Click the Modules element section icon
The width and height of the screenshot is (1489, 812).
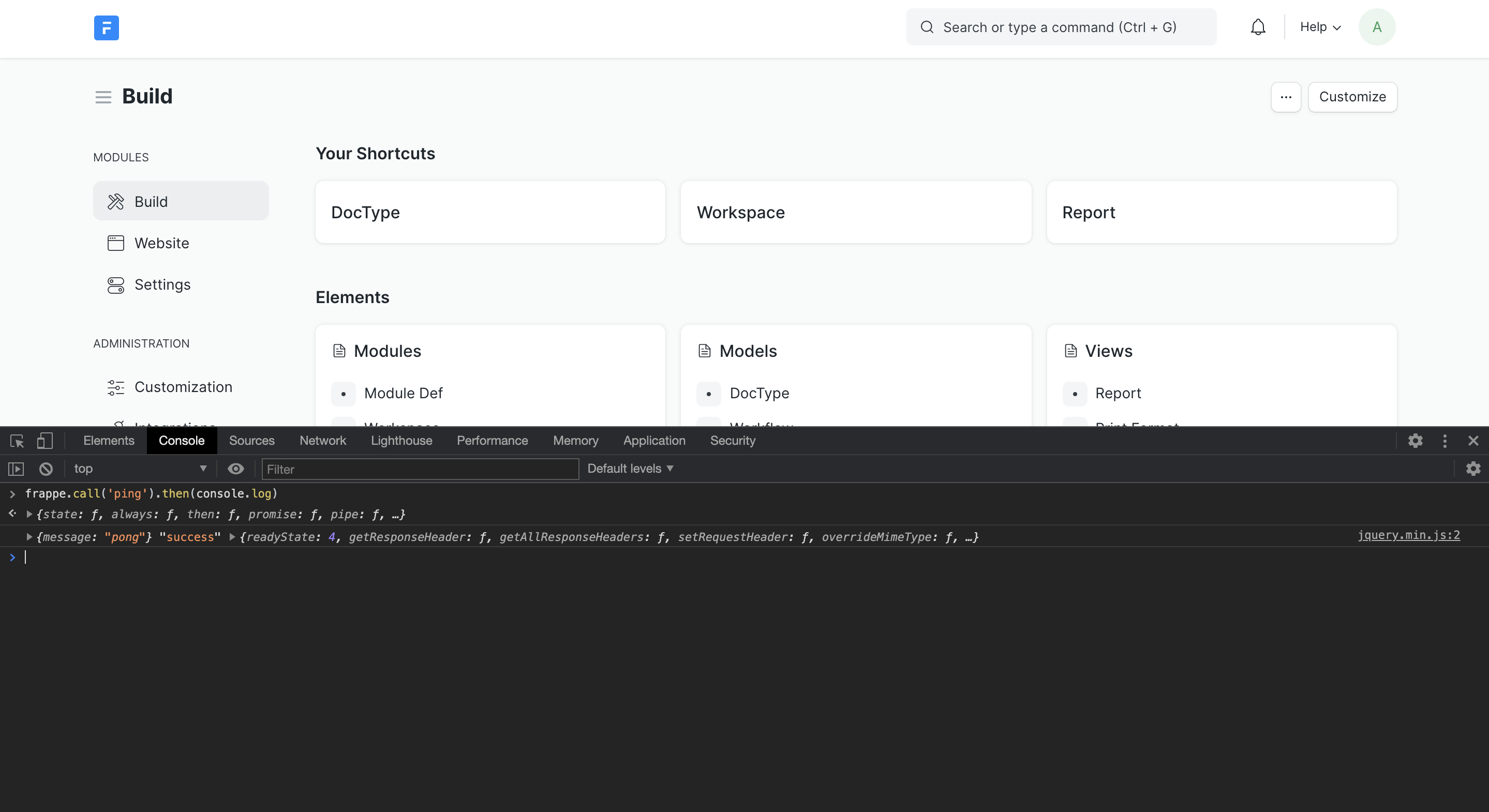tap(339, 351)
